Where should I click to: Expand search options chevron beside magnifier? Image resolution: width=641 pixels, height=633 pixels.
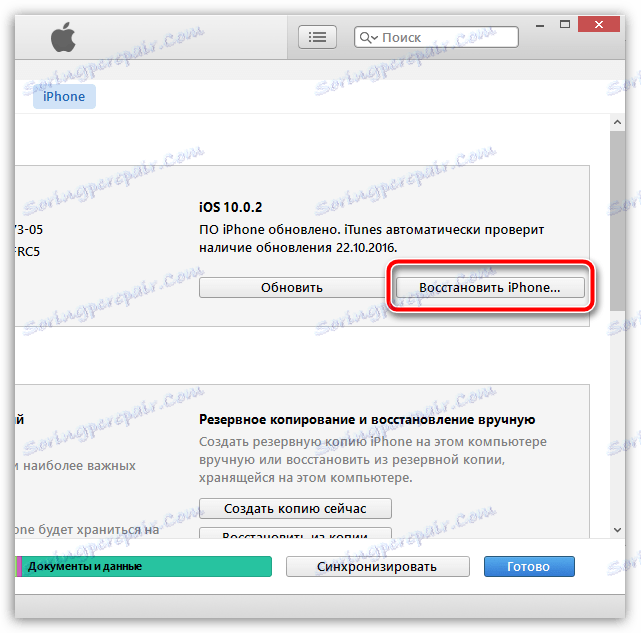pos(374,38)
